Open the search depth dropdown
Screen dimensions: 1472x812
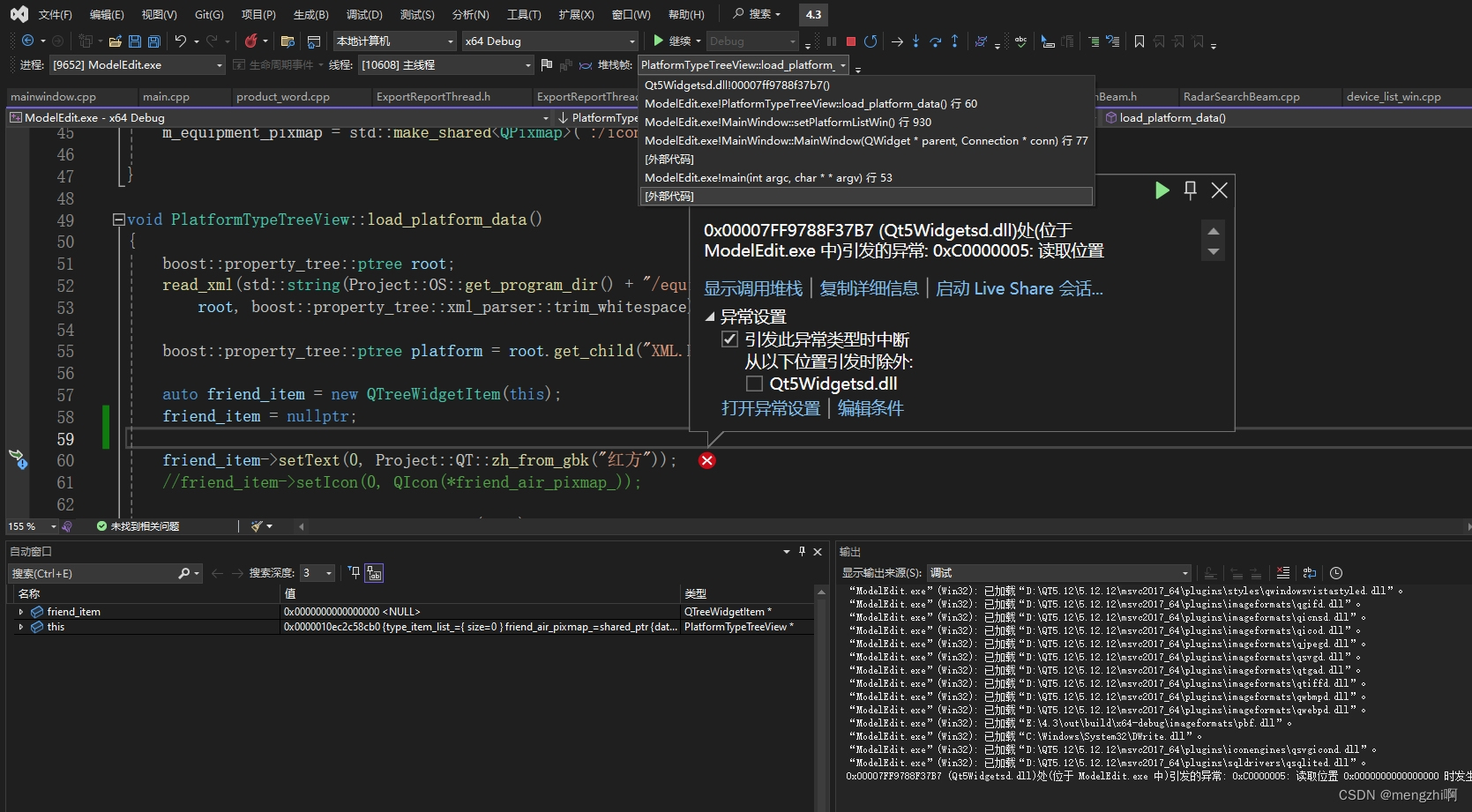(x=318, y=573)
